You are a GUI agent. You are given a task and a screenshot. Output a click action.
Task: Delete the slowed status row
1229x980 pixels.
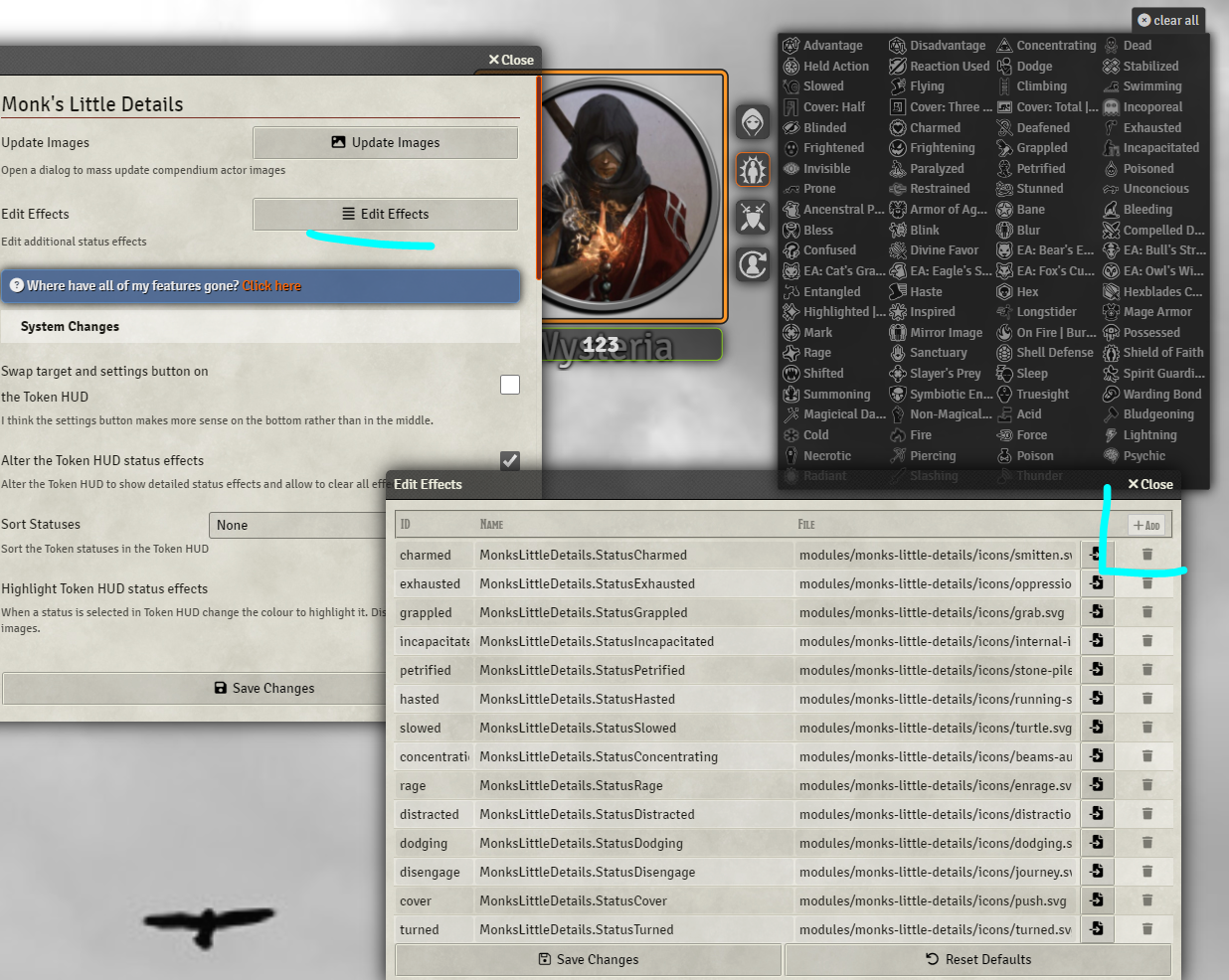tap(1146, 727)
